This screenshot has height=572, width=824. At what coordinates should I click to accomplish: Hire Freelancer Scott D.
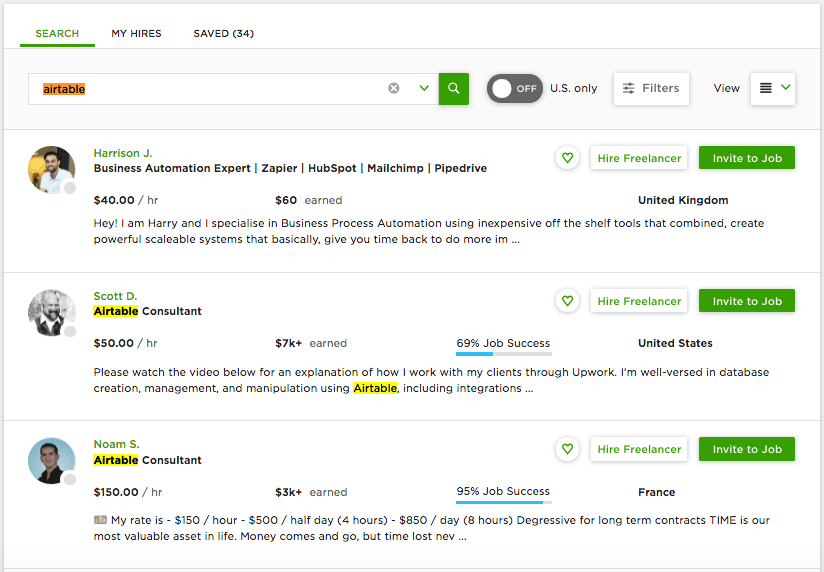637,301
